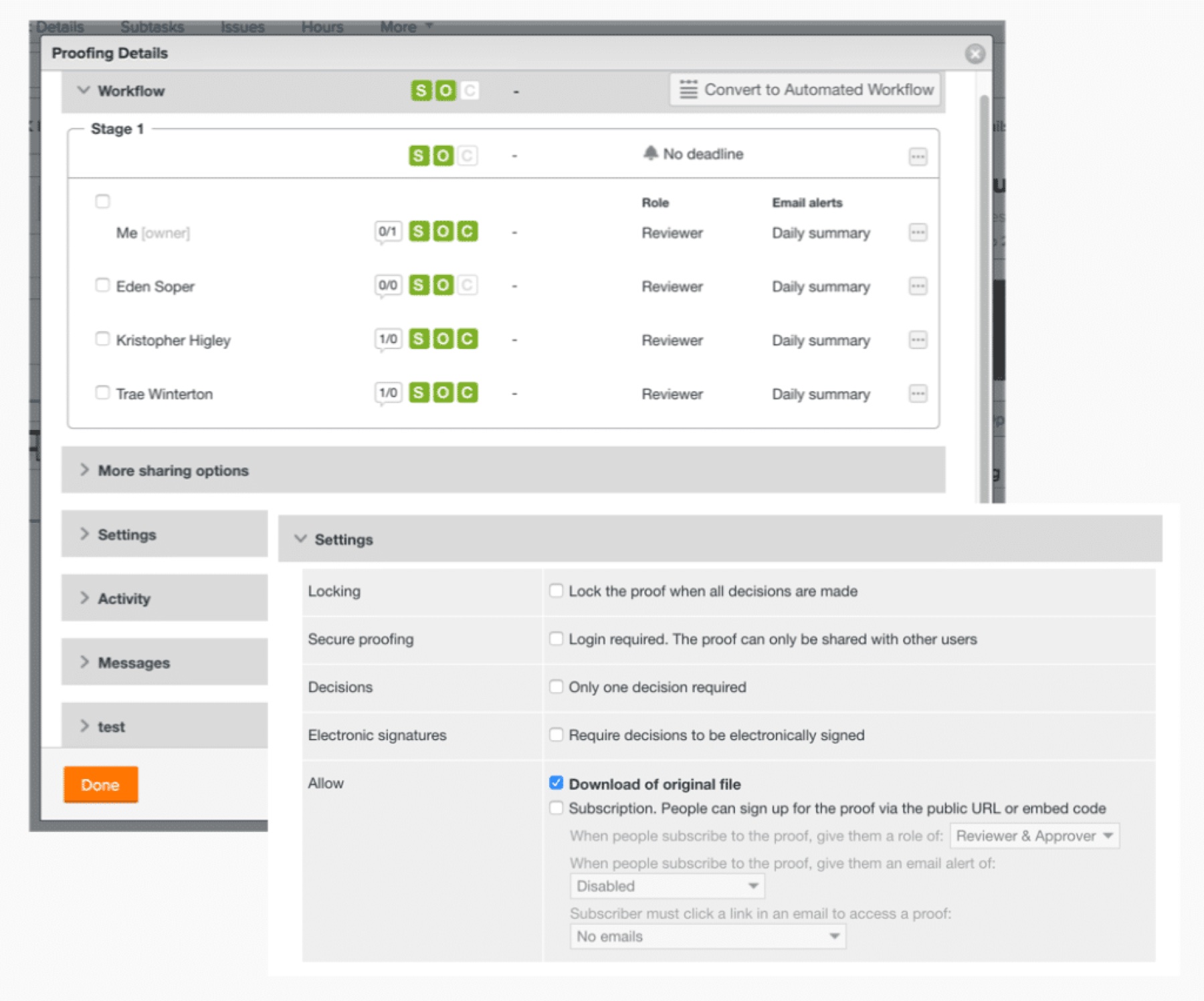Open more options for Eden Soper row

tap(918, 286)
